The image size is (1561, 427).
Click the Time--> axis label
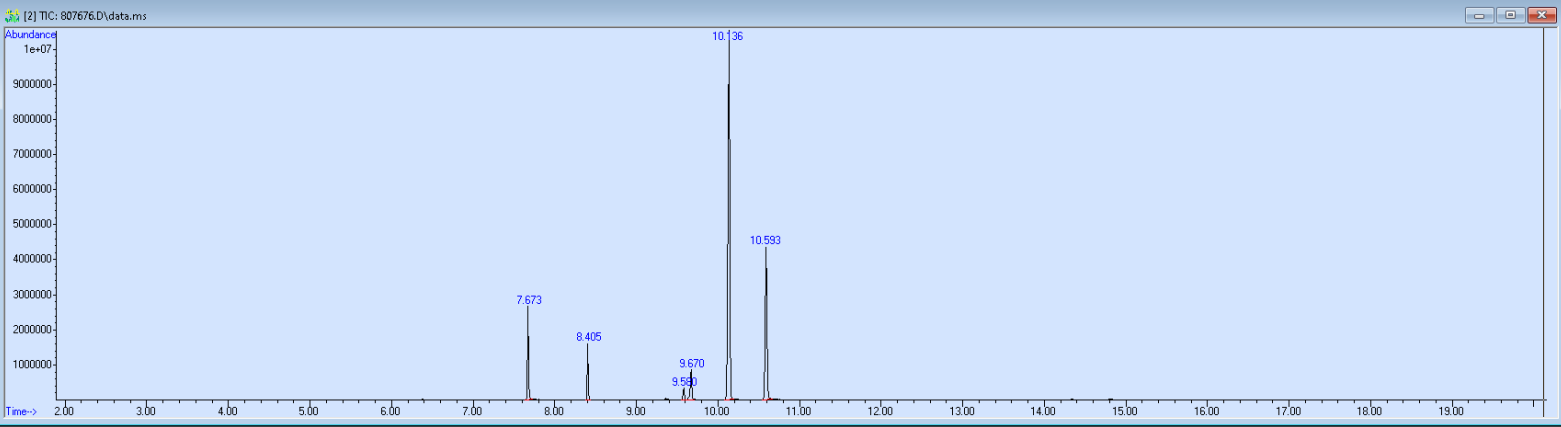point(21,411)
